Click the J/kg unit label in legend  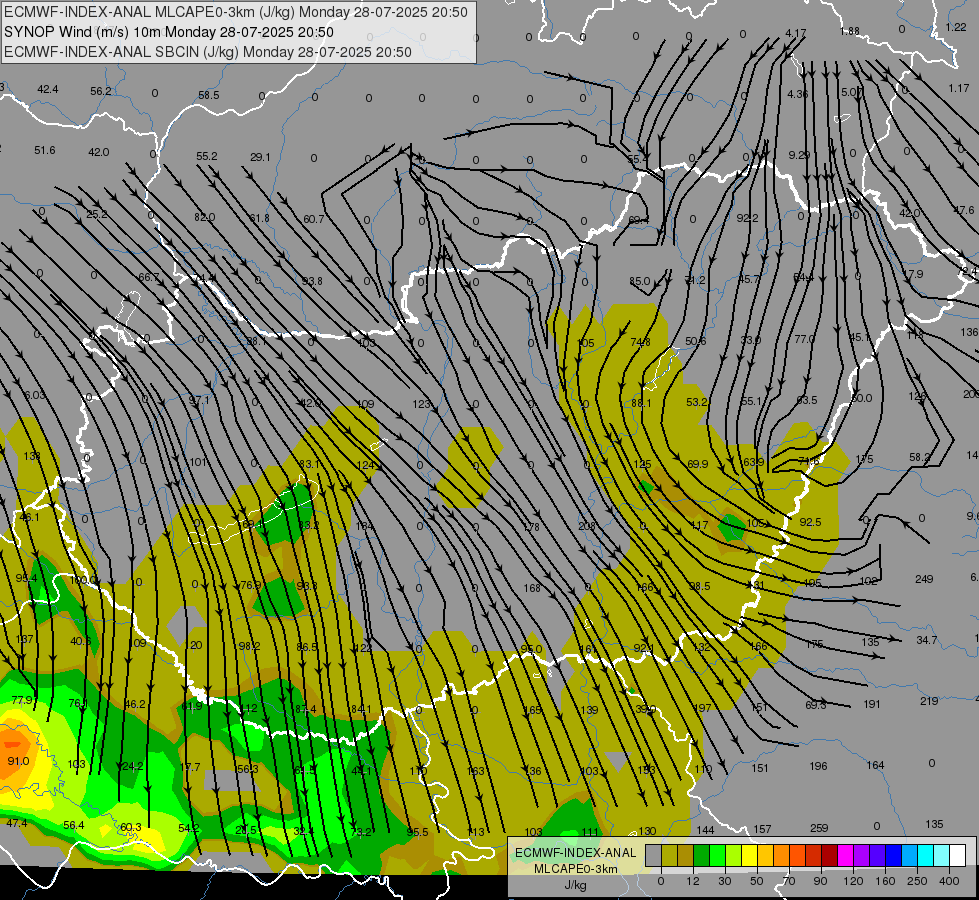[x=575, y=885]
